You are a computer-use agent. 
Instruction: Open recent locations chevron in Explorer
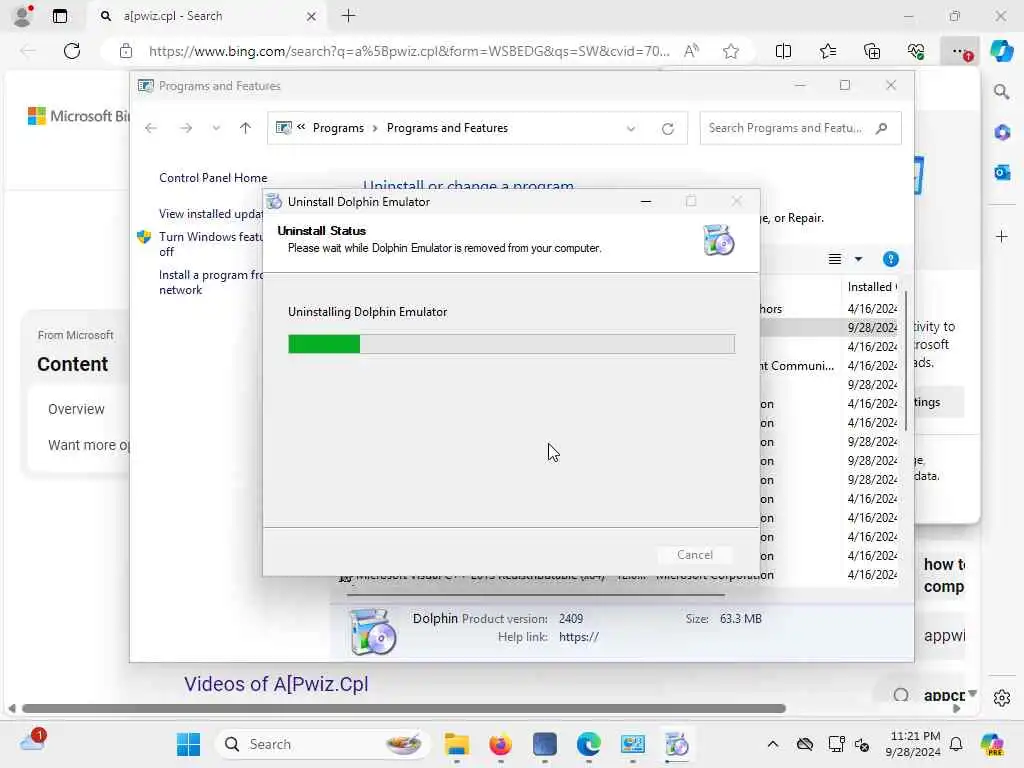pos(216,128)
